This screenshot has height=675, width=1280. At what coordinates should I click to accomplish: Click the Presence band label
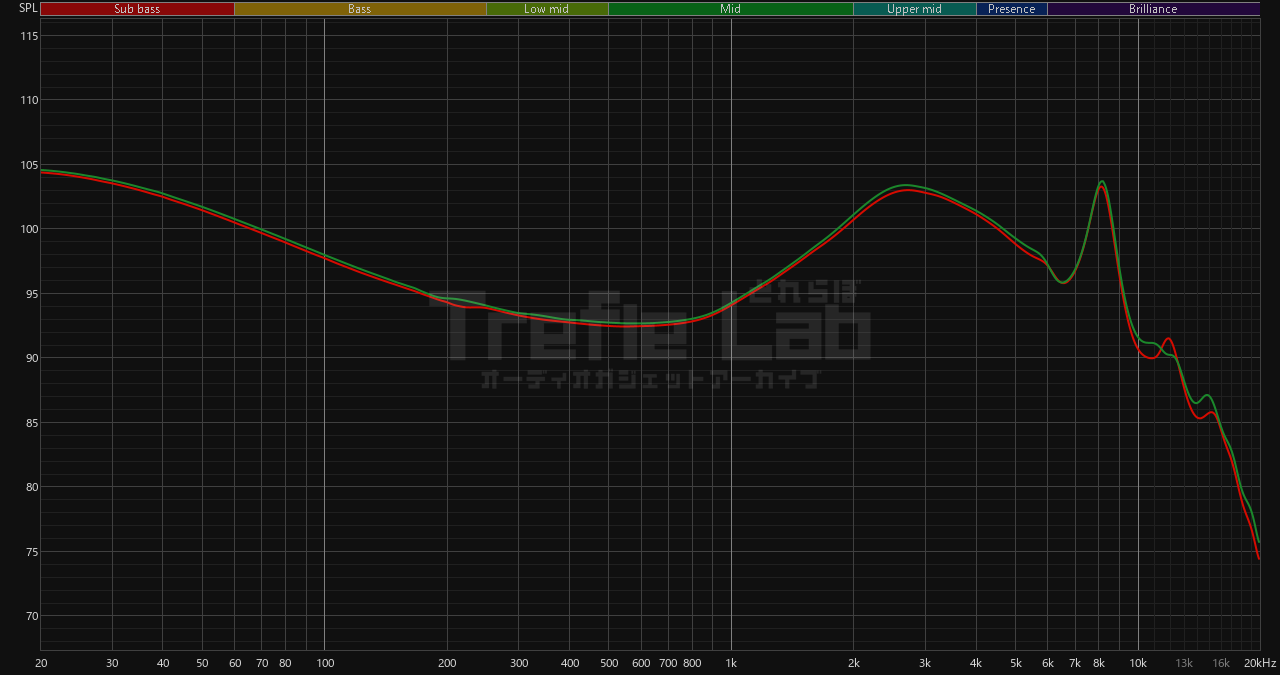(1012, 8)
